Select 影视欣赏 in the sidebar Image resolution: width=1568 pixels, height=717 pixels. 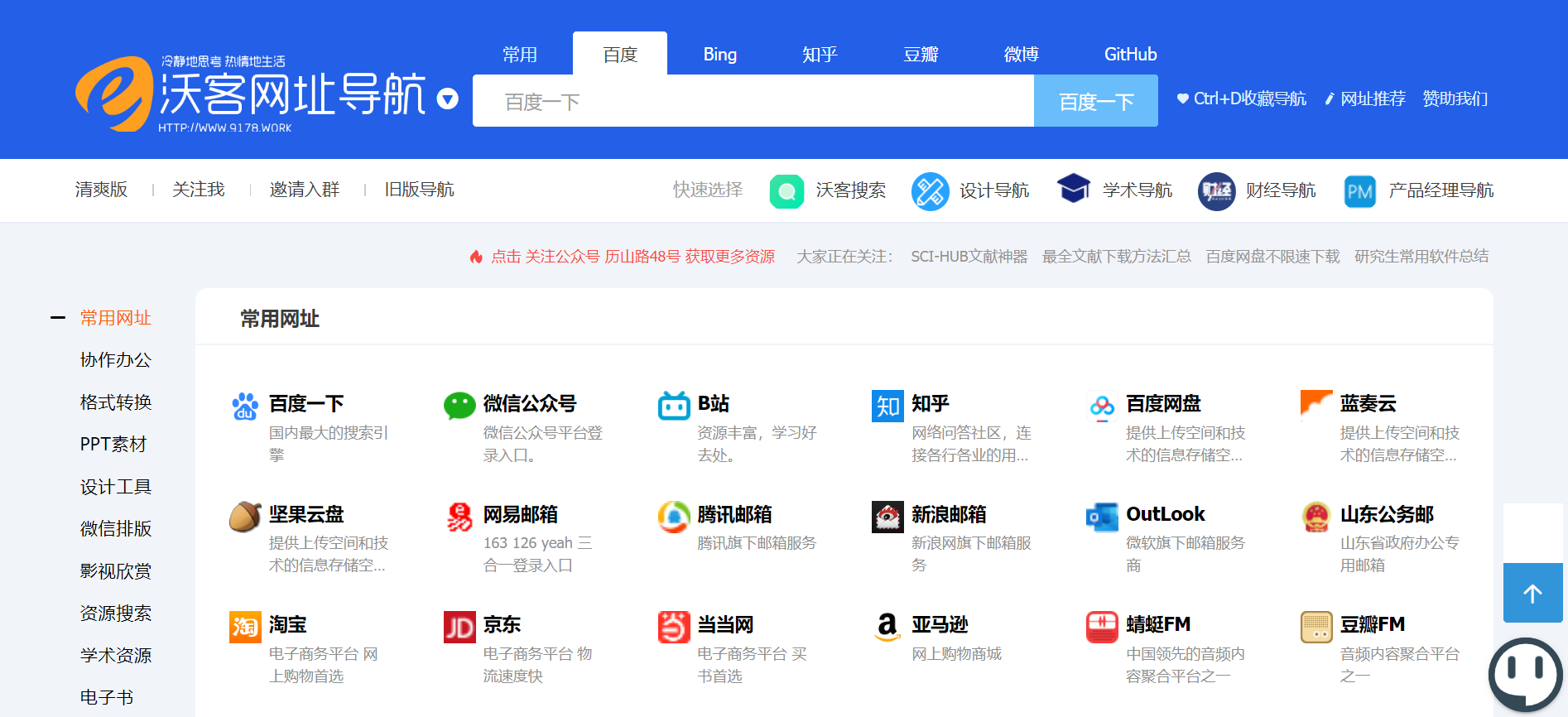(x=116, y=571)
